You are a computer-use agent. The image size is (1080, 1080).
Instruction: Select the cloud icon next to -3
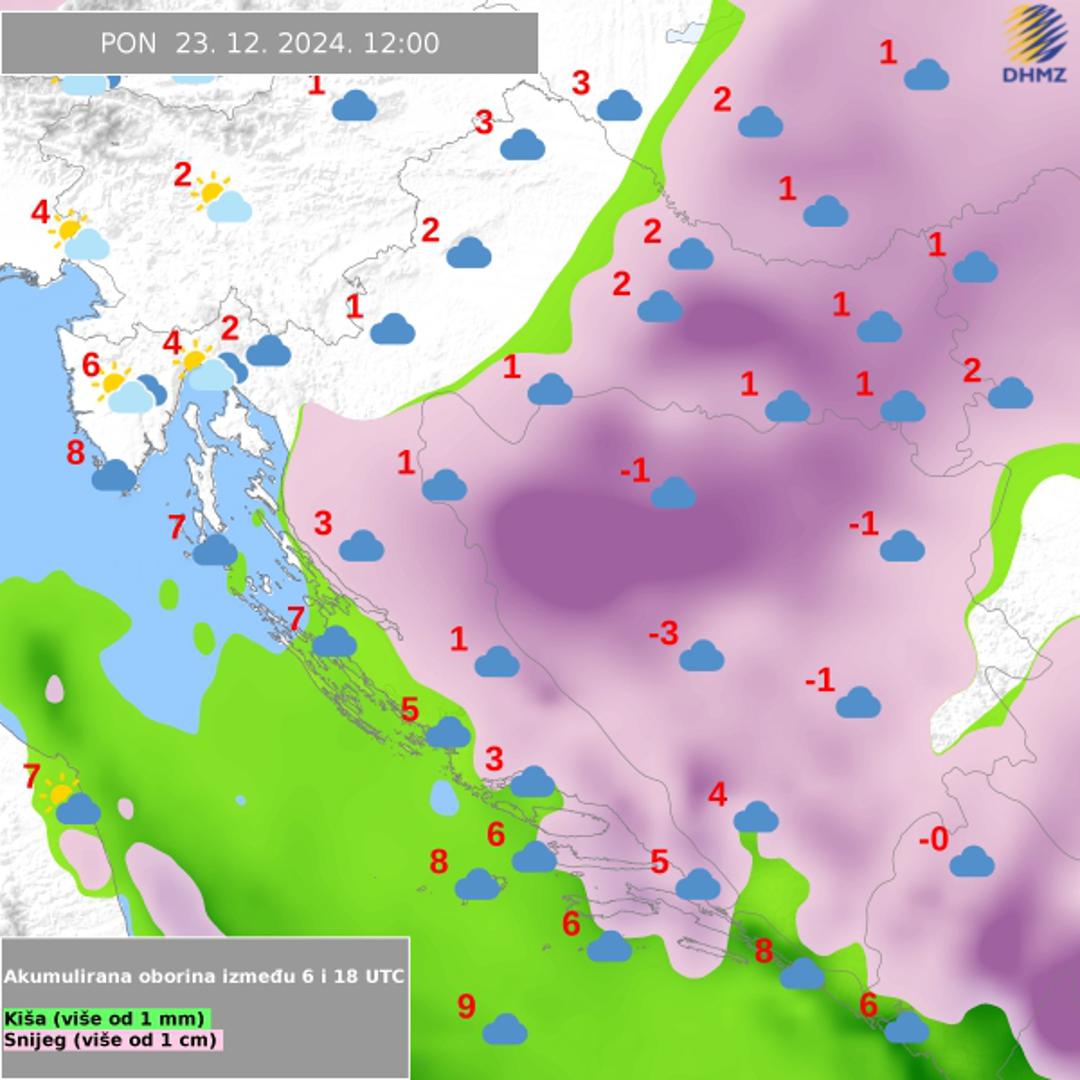click(701, 656)
